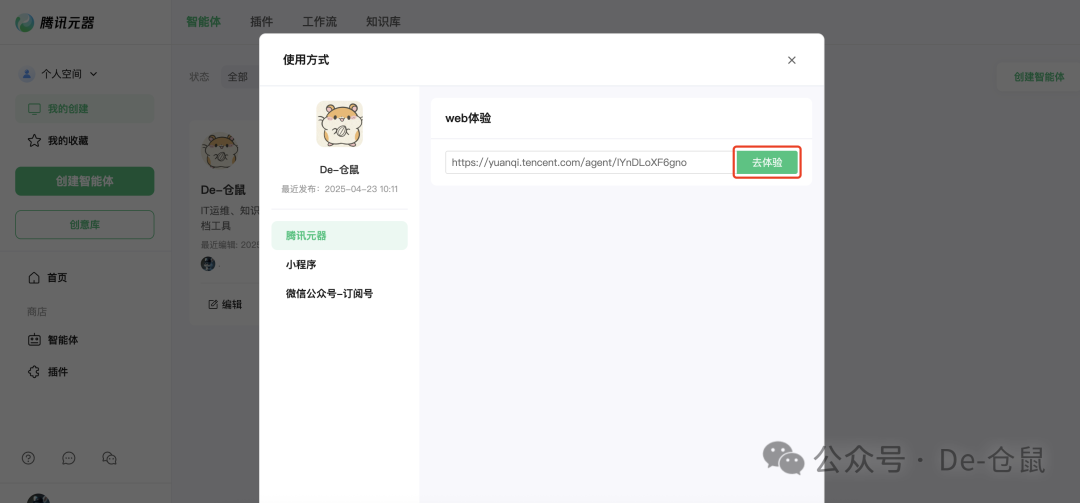Viewport: 1080px width, 503px height.
Task: Click the web体验 URL field
Action: [x=590, y=163]
